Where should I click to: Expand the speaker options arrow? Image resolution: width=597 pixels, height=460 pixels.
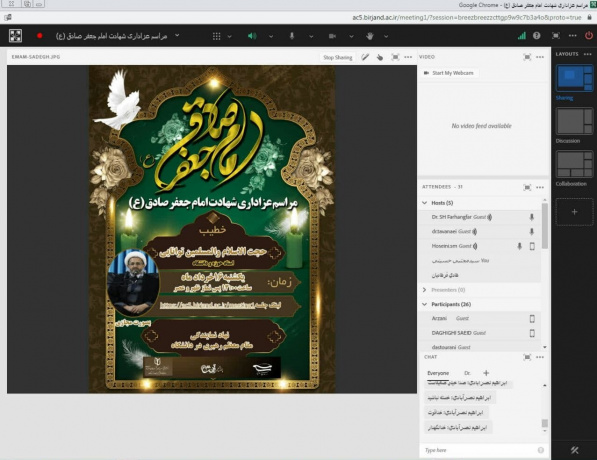tap(271, 37)
